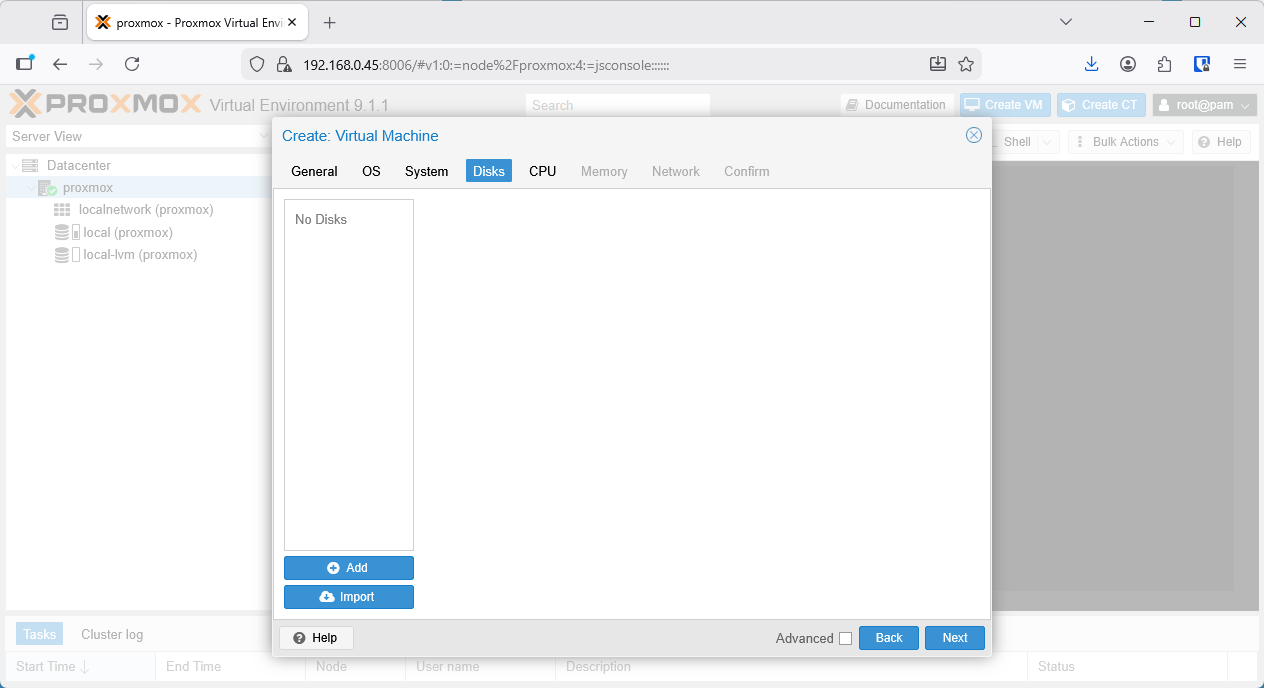
Task: Select local (proxmox) storage
Action: (128, 232)
